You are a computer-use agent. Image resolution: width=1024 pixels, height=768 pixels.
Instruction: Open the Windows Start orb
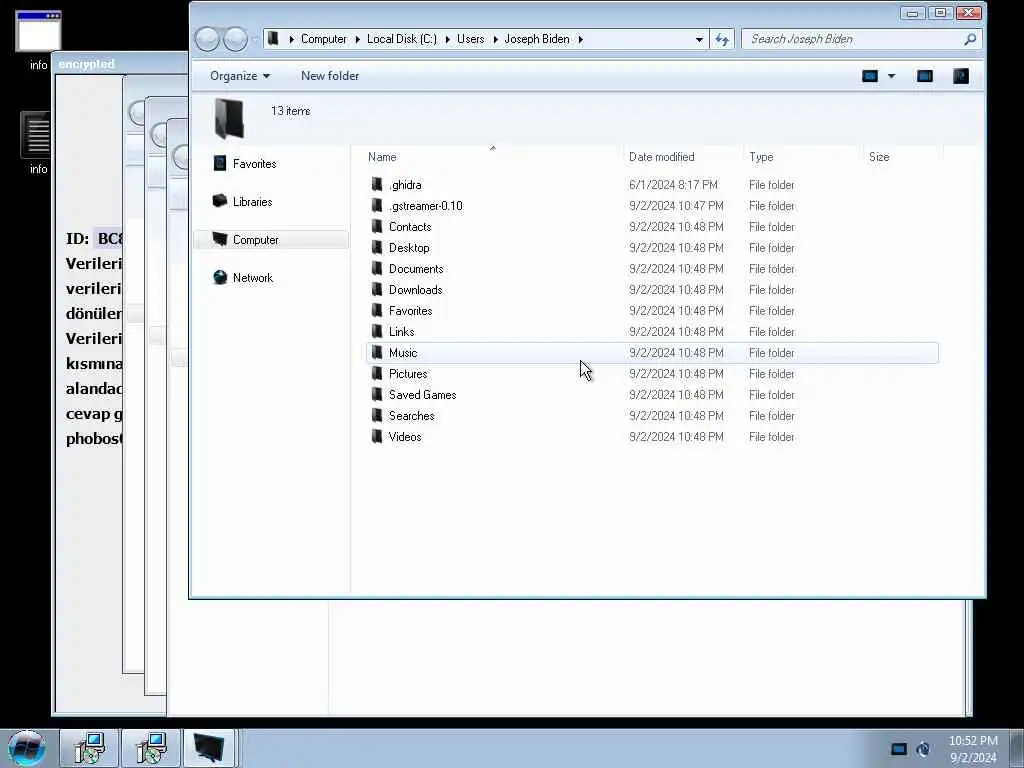click(27, 748)
